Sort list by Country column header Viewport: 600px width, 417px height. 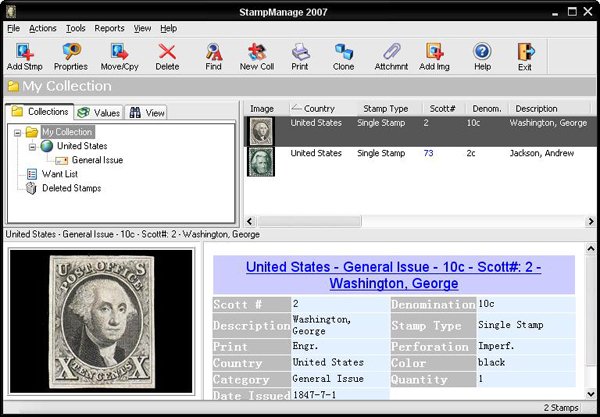click(x=320, y=108)
